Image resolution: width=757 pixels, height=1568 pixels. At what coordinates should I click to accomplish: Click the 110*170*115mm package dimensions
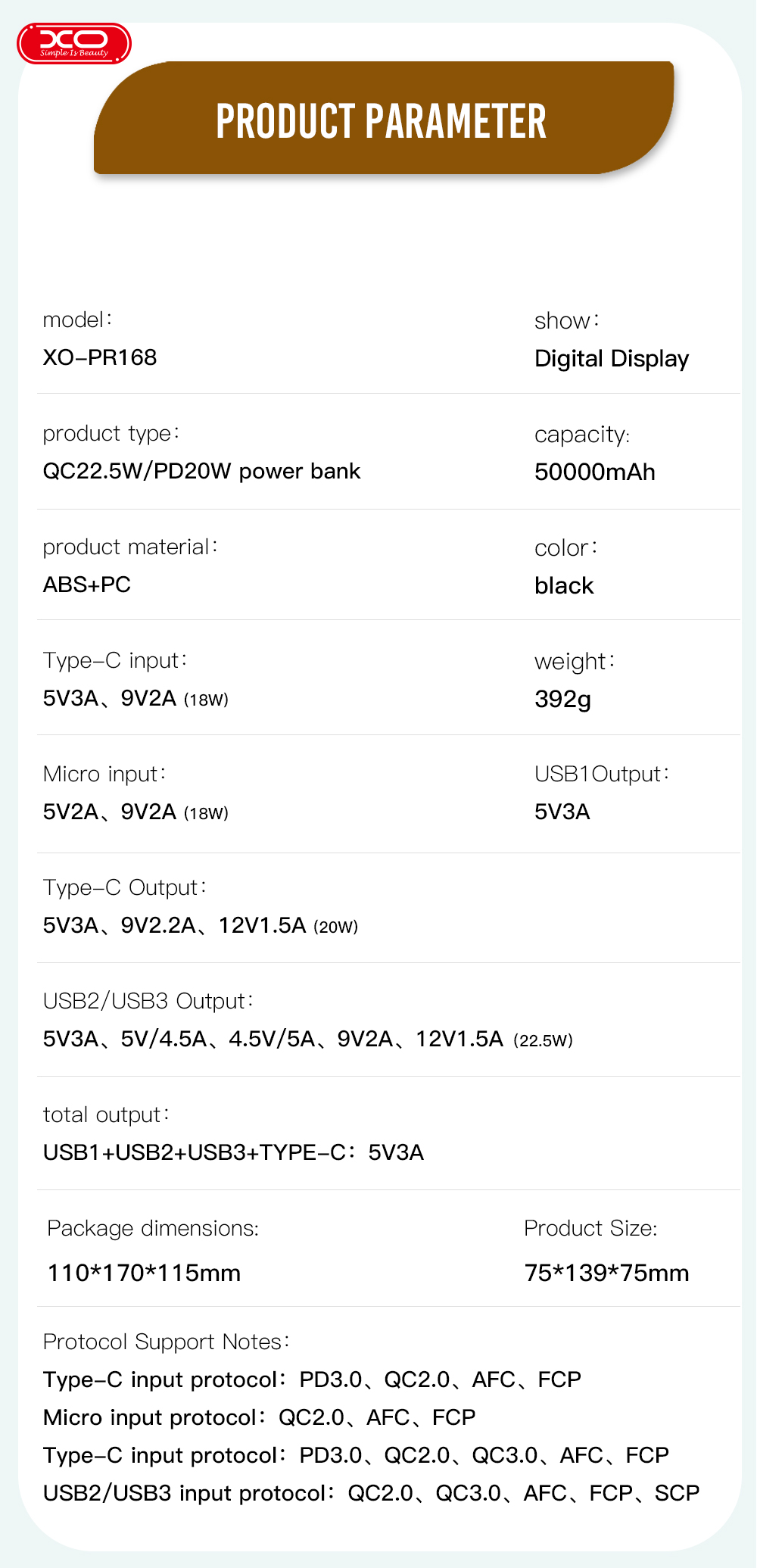click(144, 1273)
